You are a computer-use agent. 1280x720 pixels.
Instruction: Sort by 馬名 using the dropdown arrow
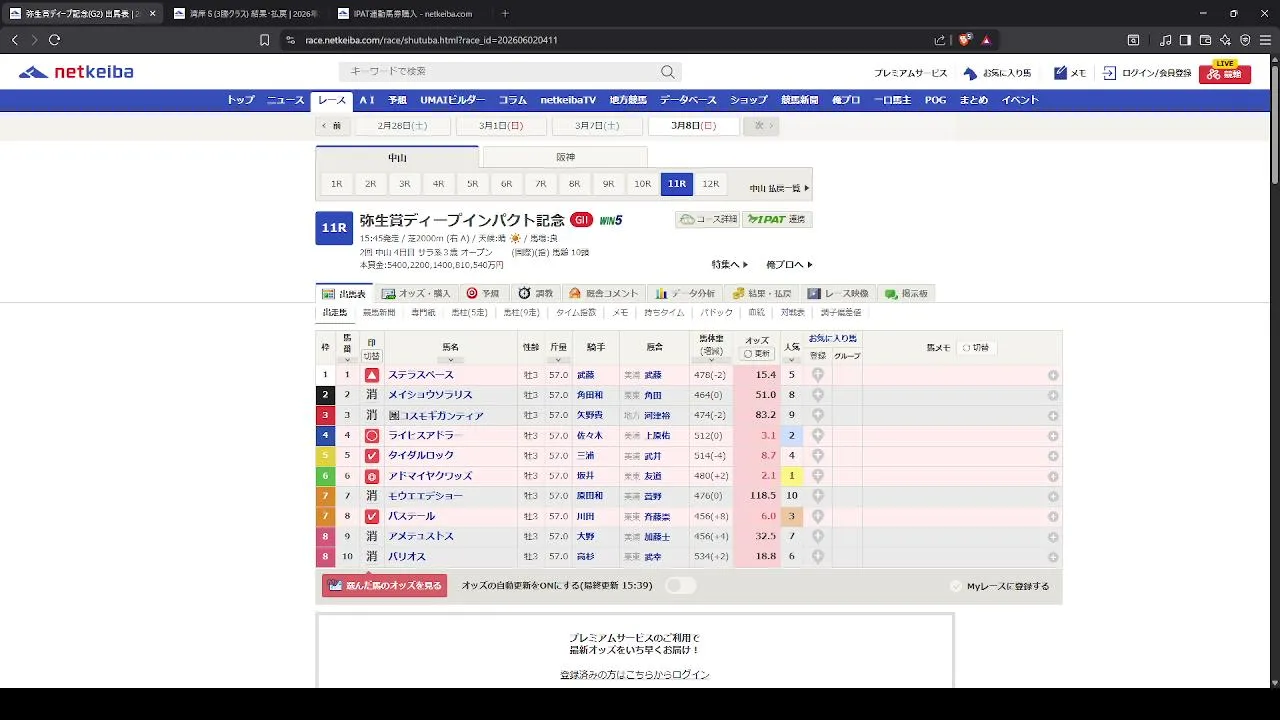[x=450, y=359]
